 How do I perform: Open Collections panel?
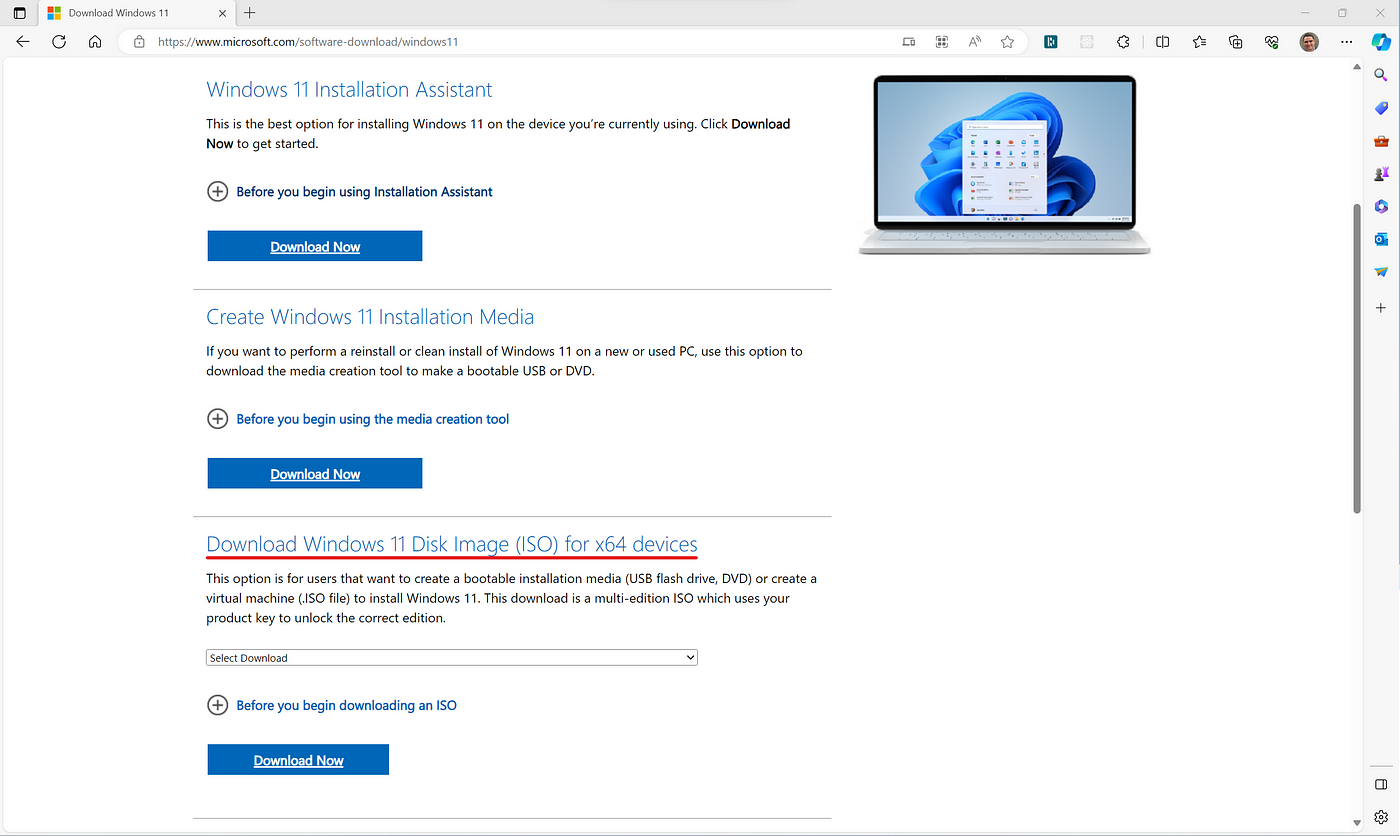click(1236, 42)
